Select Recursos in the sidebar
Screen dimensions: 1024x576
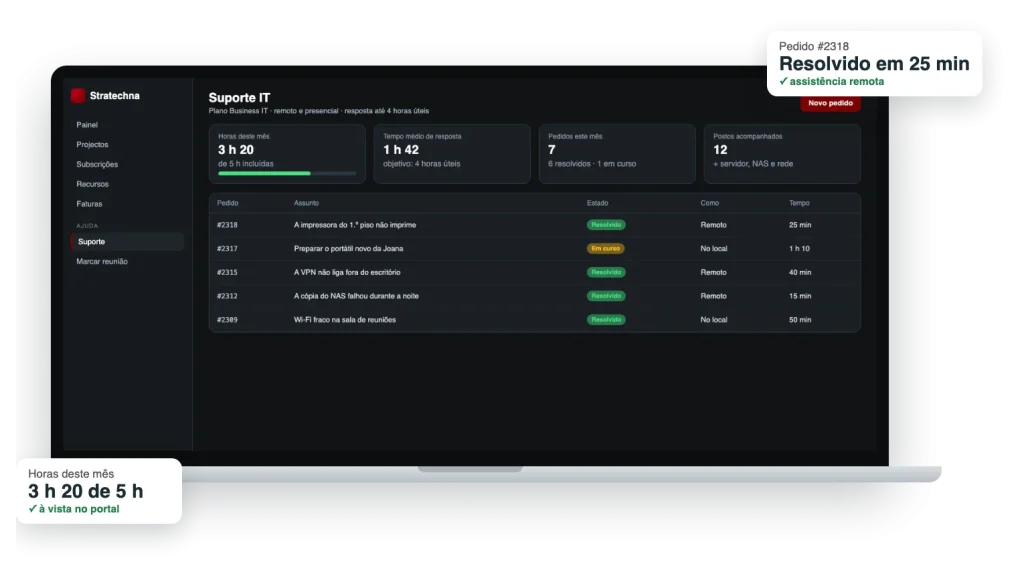(x=92, y=184)
